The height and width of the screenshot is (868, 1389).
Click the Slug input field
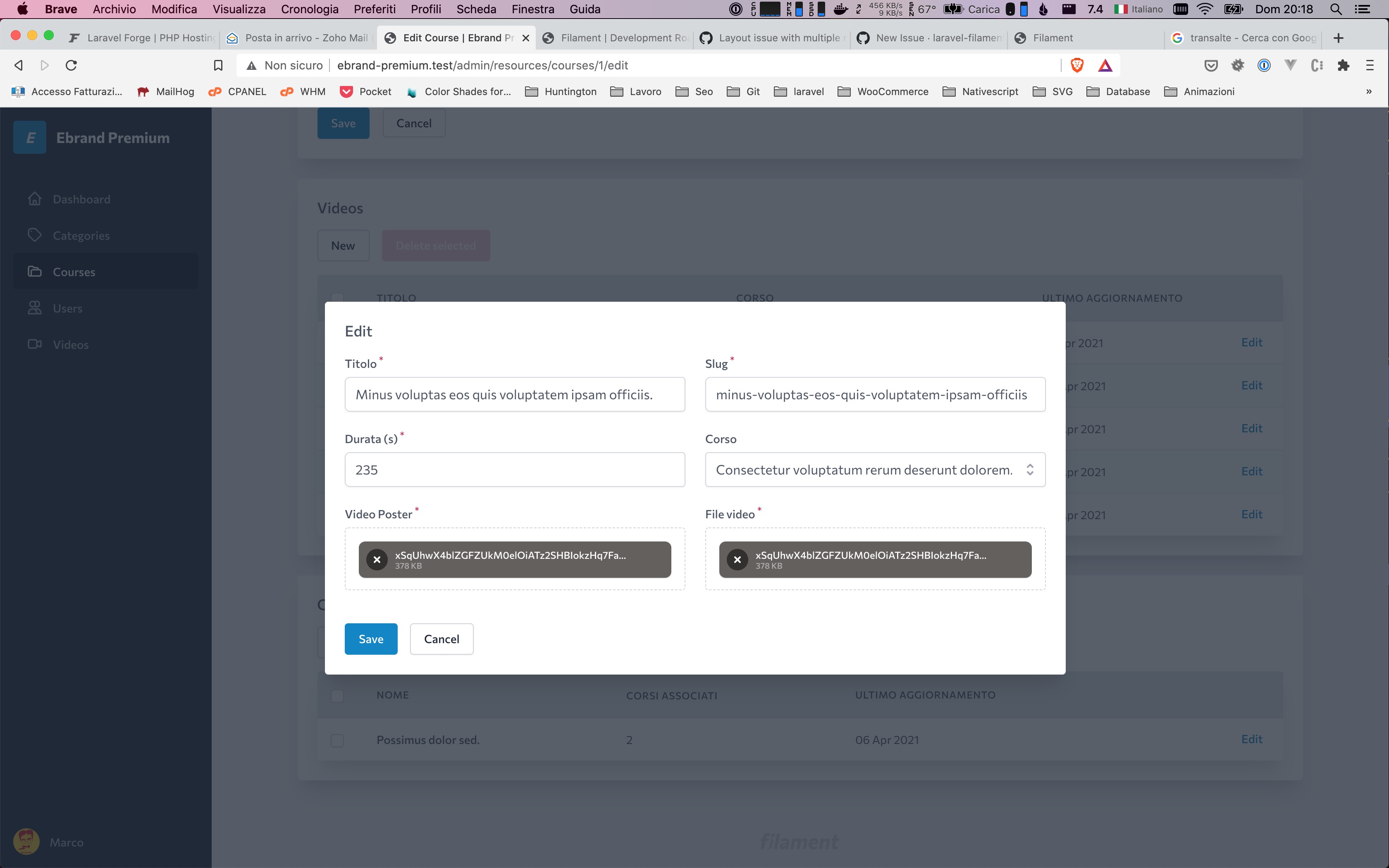tap(875, 394)
